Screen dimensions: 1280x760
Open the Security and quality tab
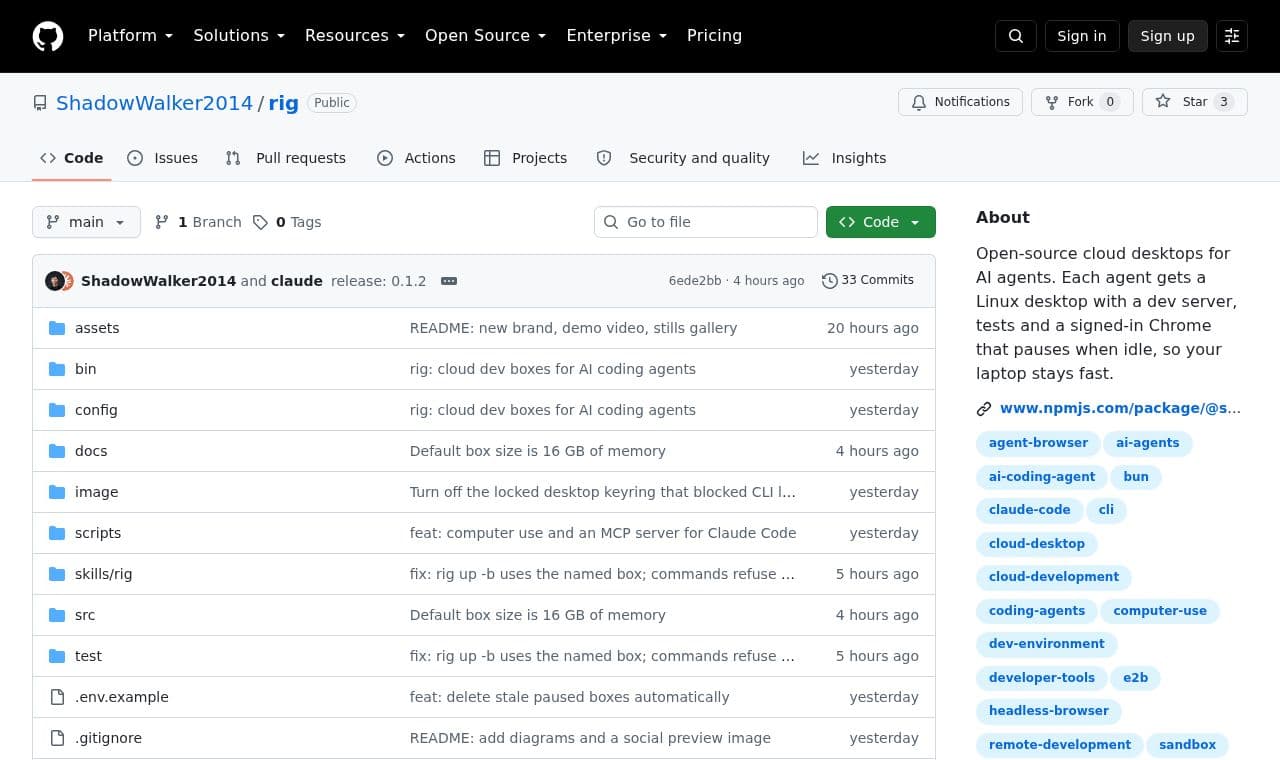684,158
